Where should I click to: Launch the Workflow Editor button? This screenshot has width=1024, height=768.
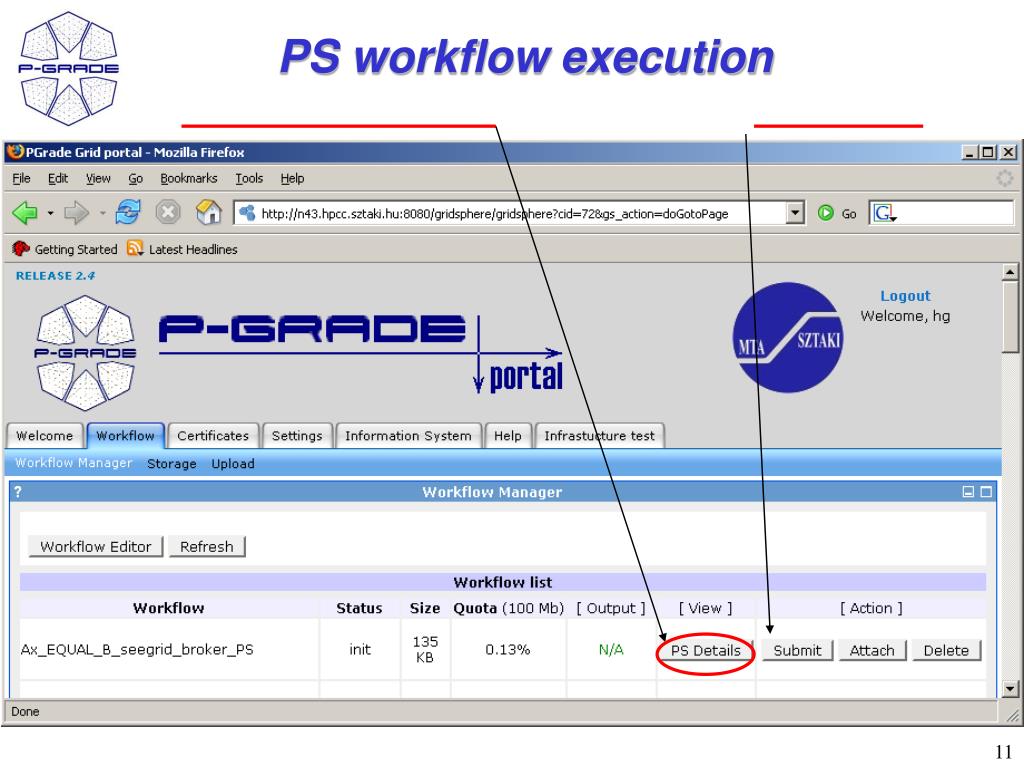96,547
